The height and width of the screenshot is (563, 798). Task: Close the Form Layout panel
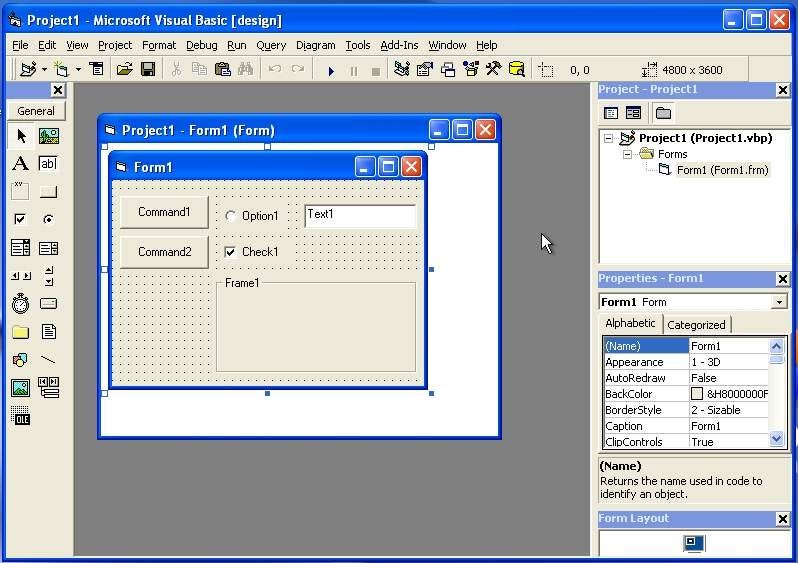coord(782,519)
